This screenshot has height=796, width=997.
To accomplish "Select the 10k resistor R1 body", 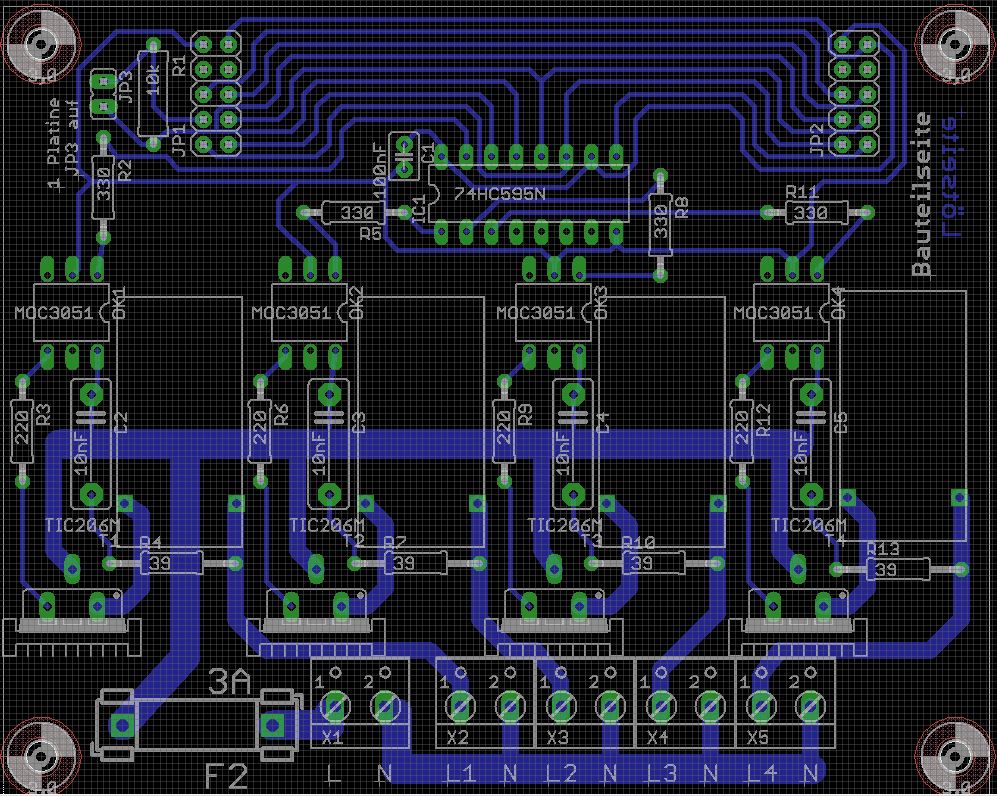I will click(153, 94).
